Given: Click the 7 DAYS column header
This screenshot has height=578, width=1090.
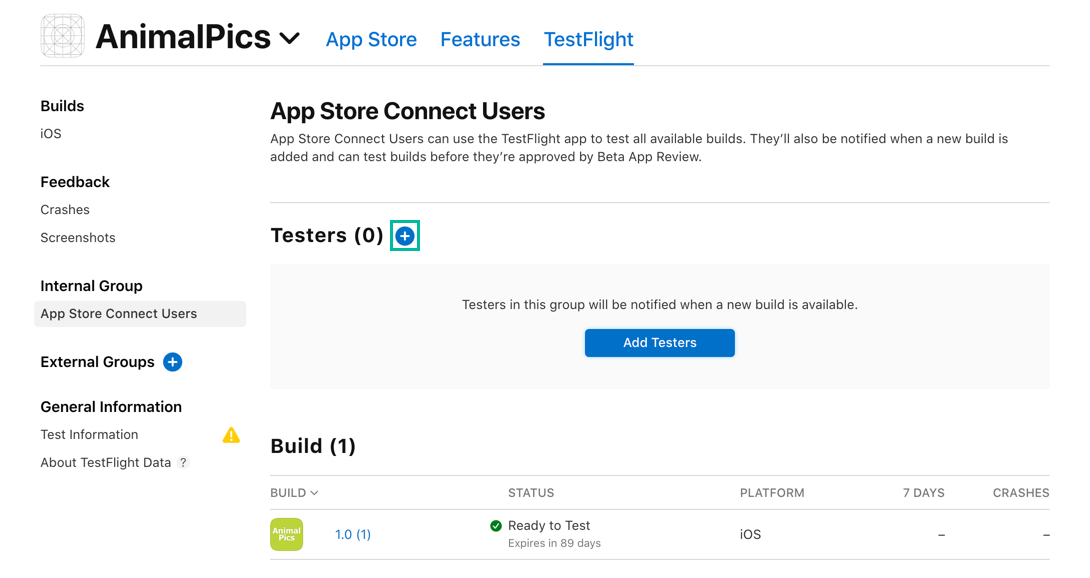Looking at the screenshot, I should coord(923,492).
